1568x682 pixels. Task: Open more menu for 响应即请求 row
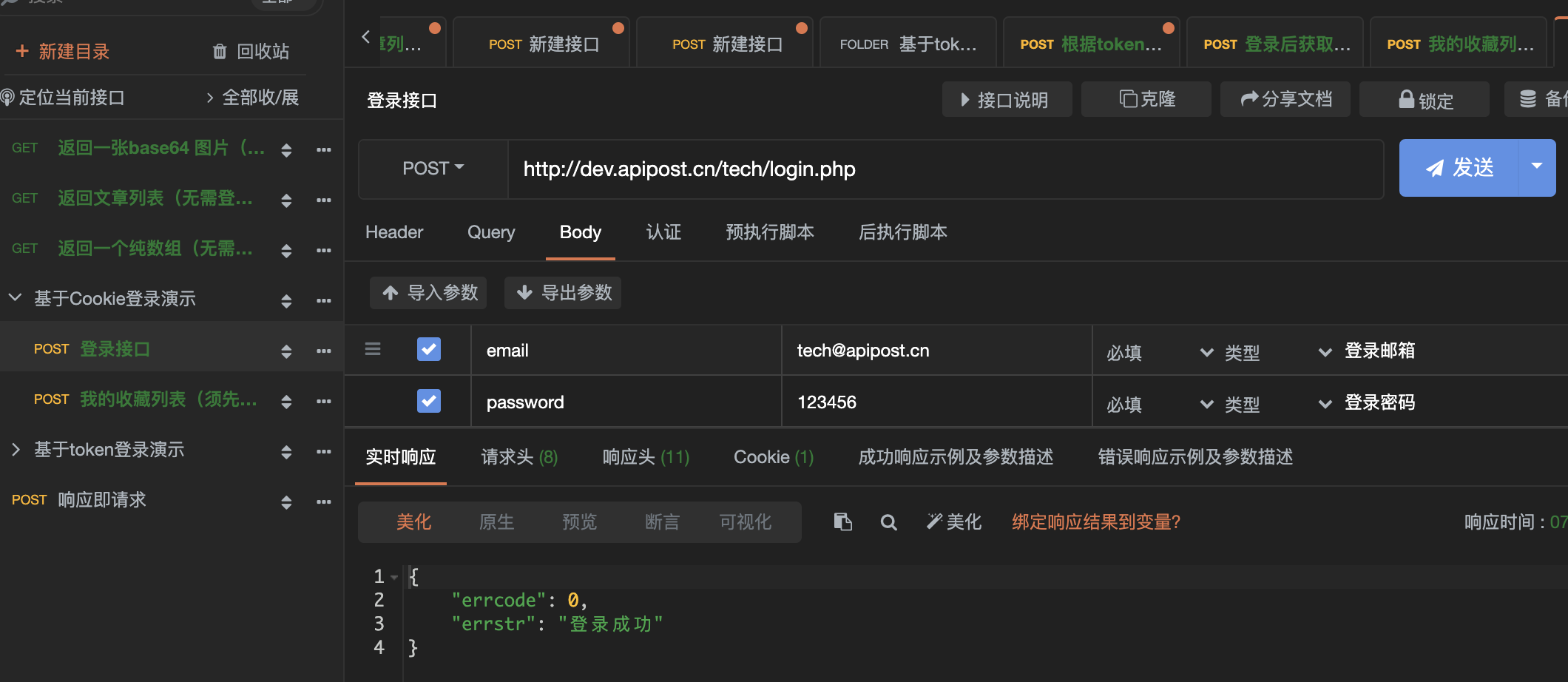click(x=324, y=502)
